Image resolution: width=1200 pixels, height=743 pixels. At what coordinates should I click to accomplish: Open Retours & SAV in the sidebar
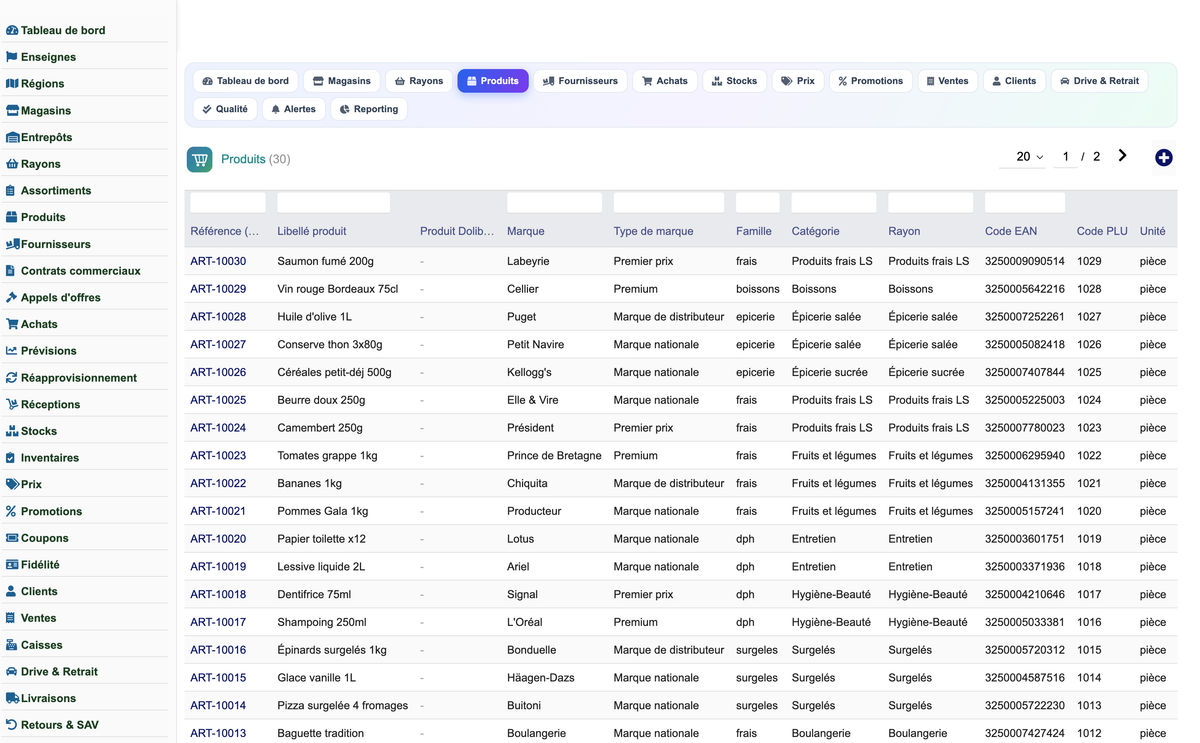(x=52, y=725)
